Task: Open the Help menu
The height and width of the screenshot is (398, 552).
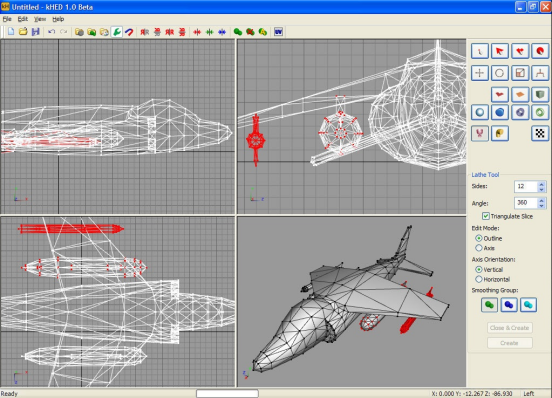Action: 58,19
